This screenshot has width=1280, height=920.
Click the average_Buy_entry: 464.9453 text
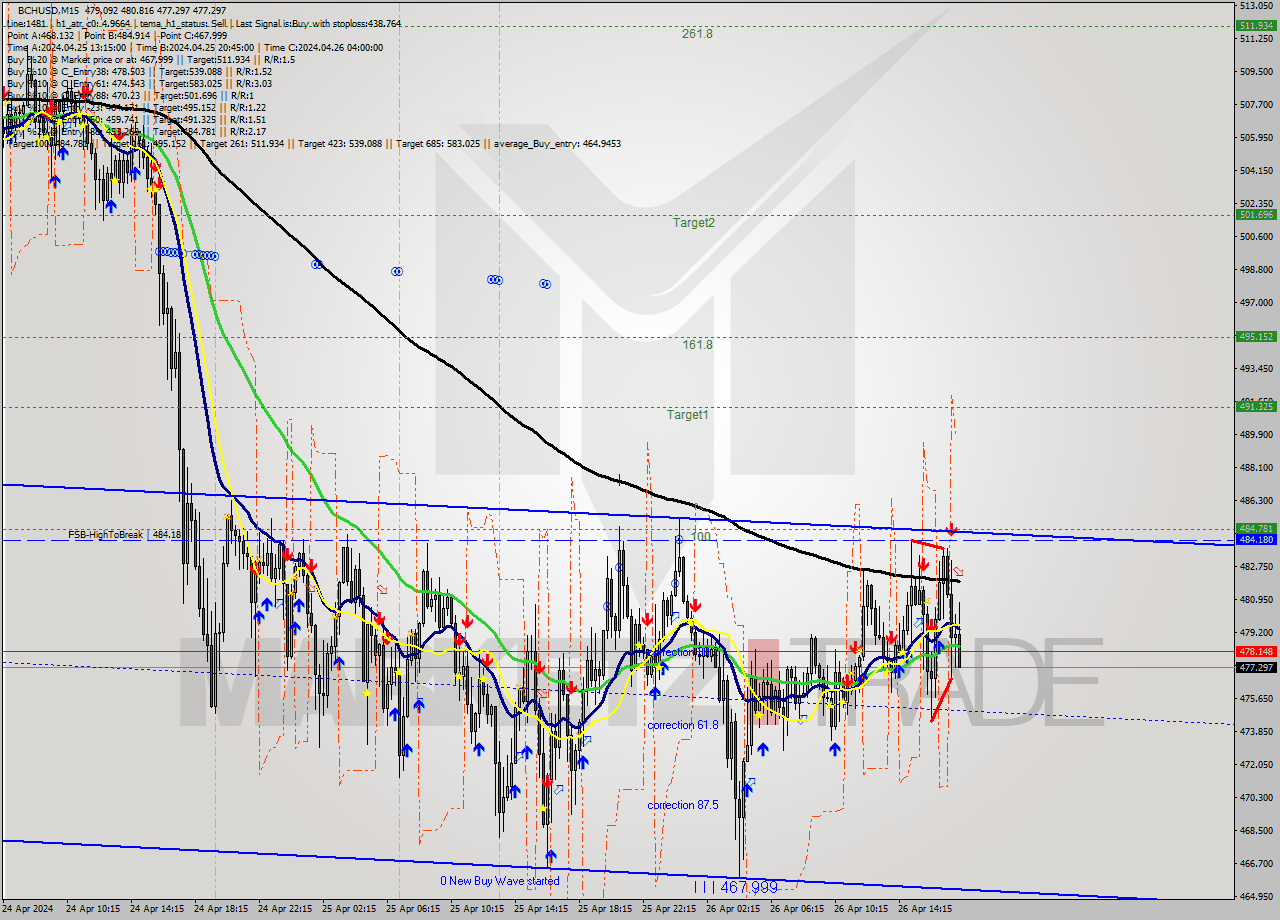pos(557,144)
